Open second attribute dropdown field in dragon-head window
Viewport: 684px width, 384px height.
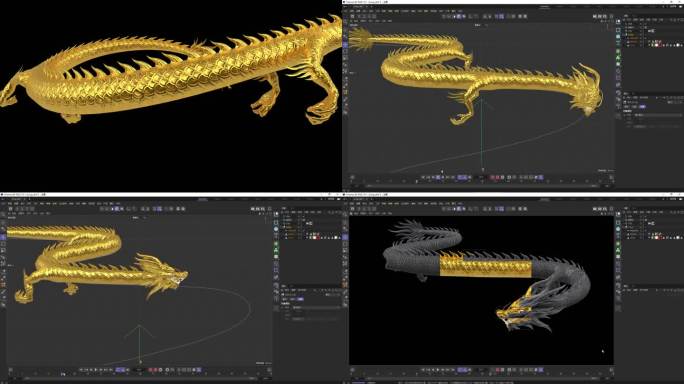point(298,319)
